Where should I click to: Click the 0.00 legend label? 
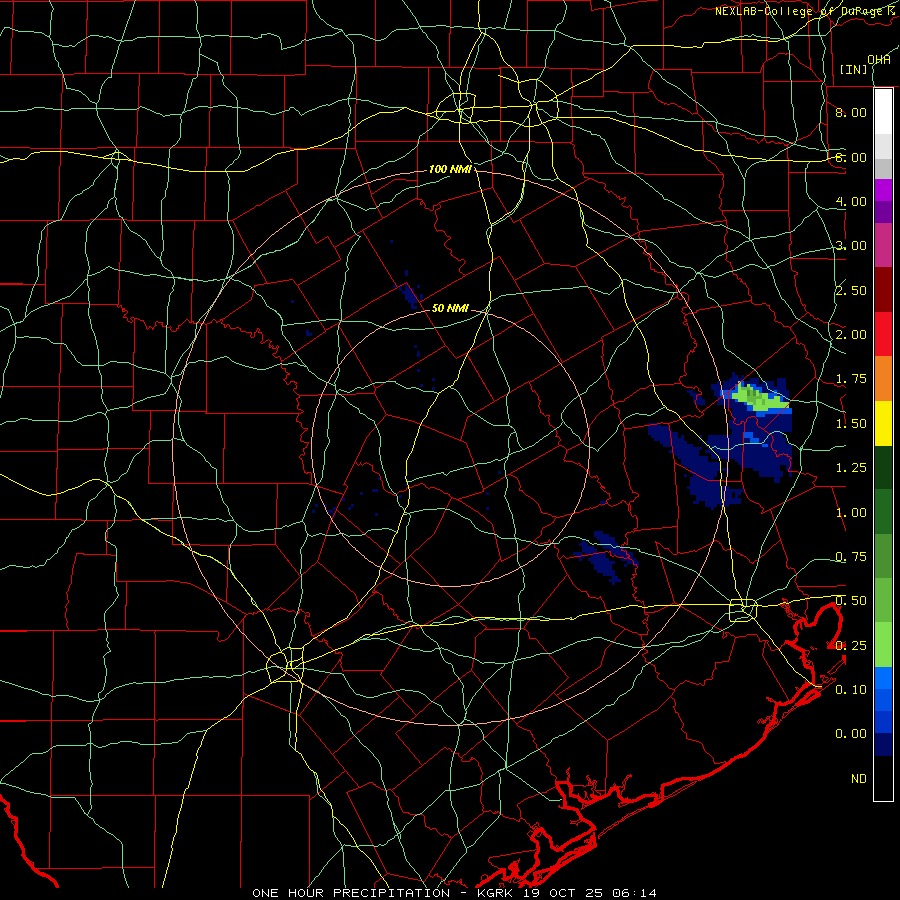pos(851,734)
